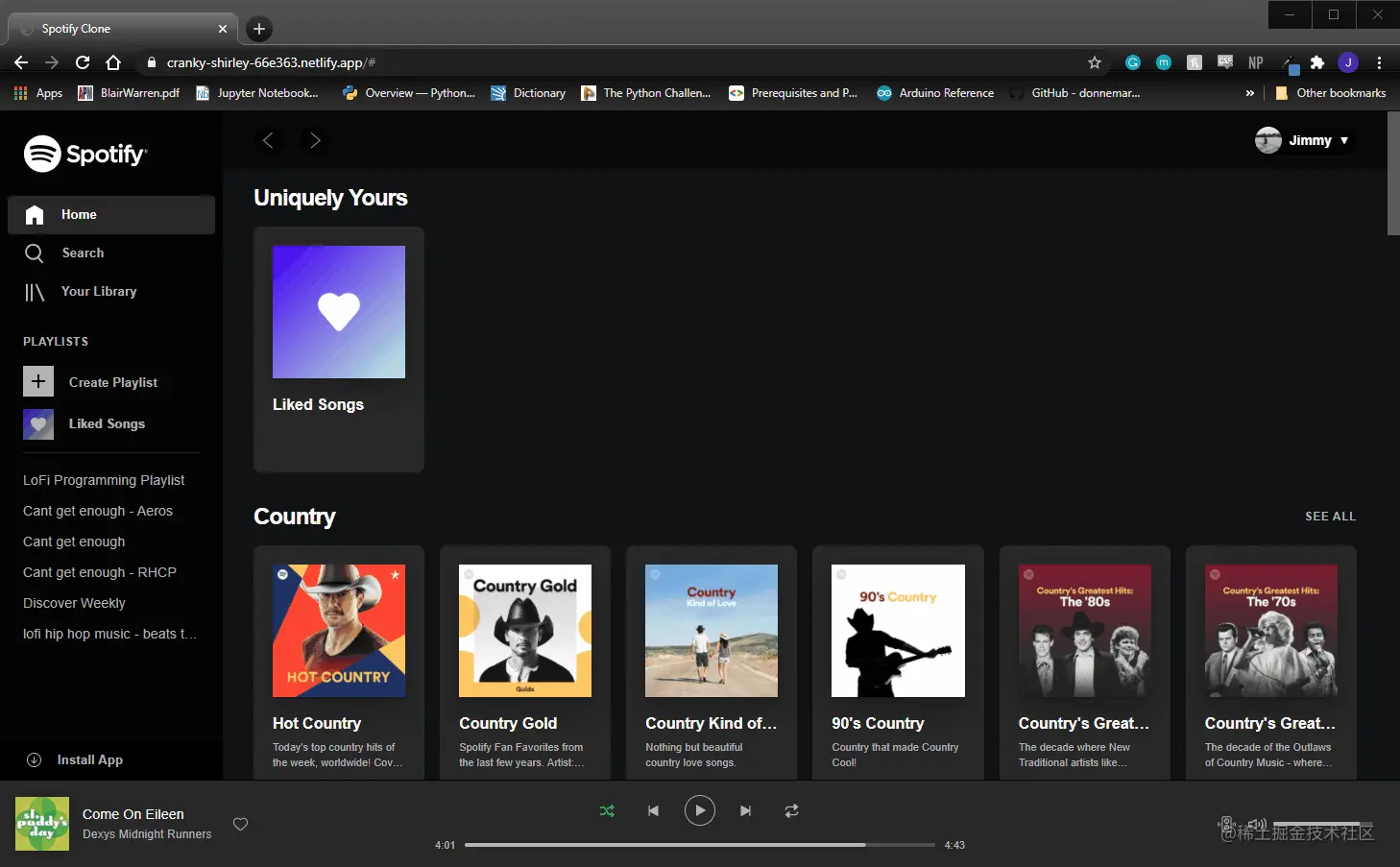Open the Arduino Reference bookmark
Image resolution: width=1400 pixels, height=867 pixels.
935,93
